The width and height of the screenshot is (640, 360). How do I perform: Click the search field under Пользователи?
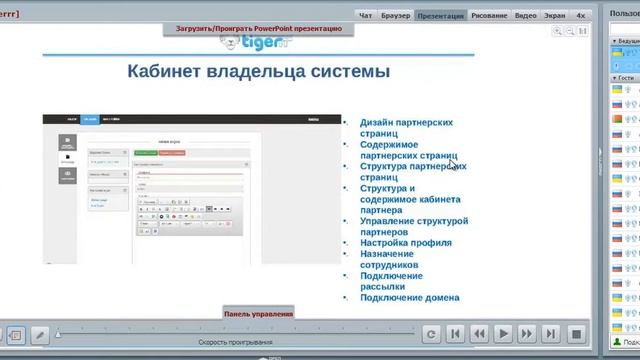[x=625, y=29]
